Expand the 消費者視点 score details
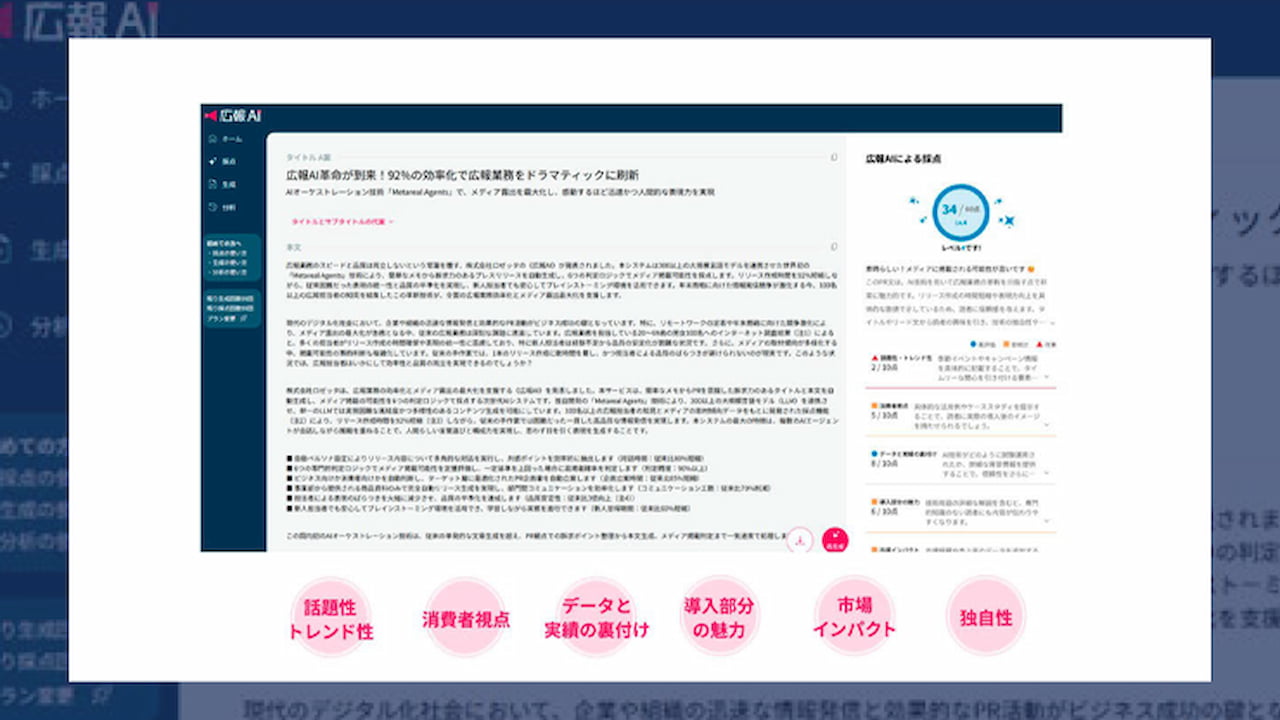 coord(1047,426)
